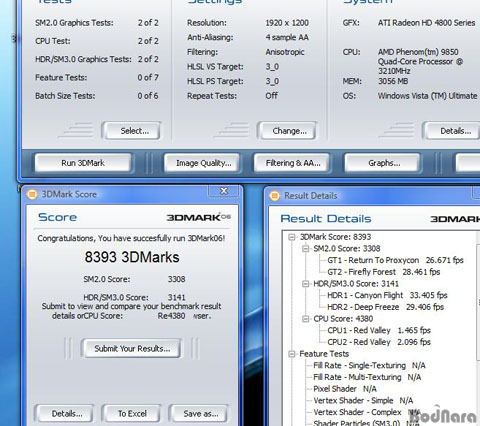This screenshot has height=426, width=480.
Task: Click Batch Size Tests count 0 of 6
Action: [148, 96]
